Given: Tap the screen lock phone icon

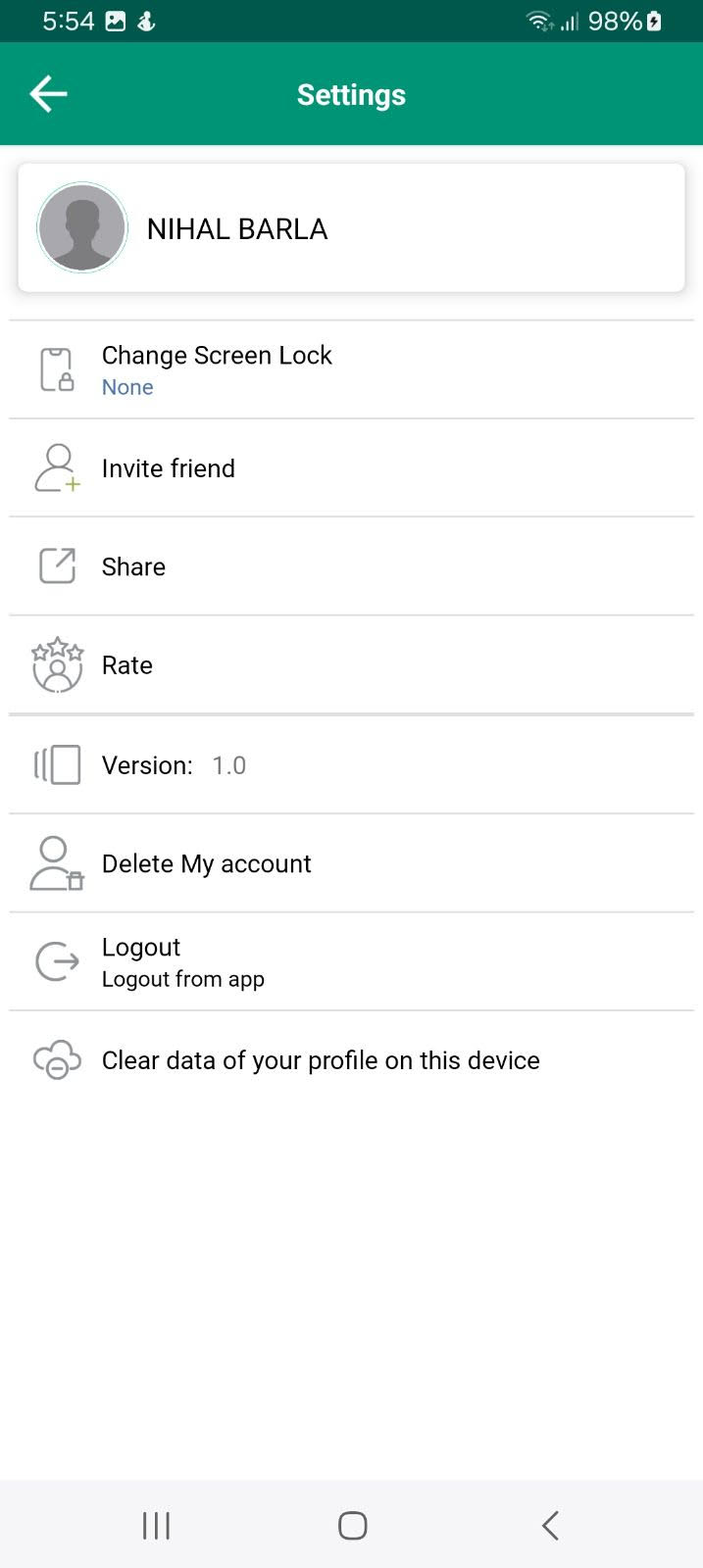Looking at the screenshot, I should coord(57,370).
